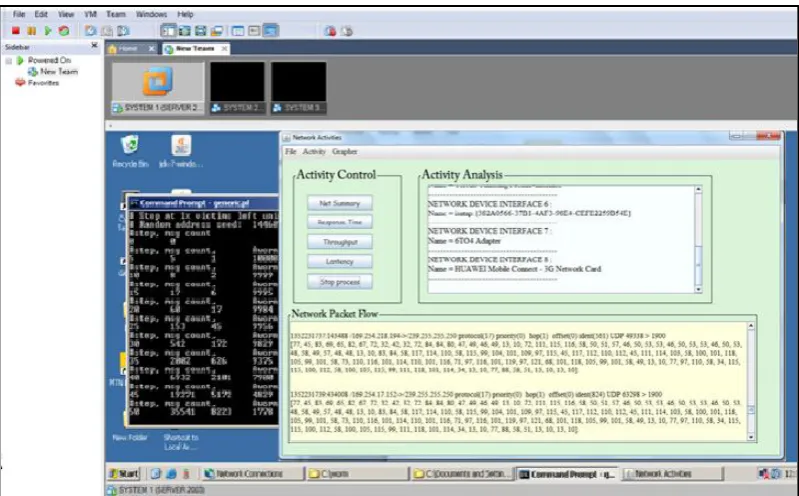Image resolution: width=799 pixels, height=496 pixels.
Task: Click the red capture movie toolbar icon
Action: pos(330,31)
